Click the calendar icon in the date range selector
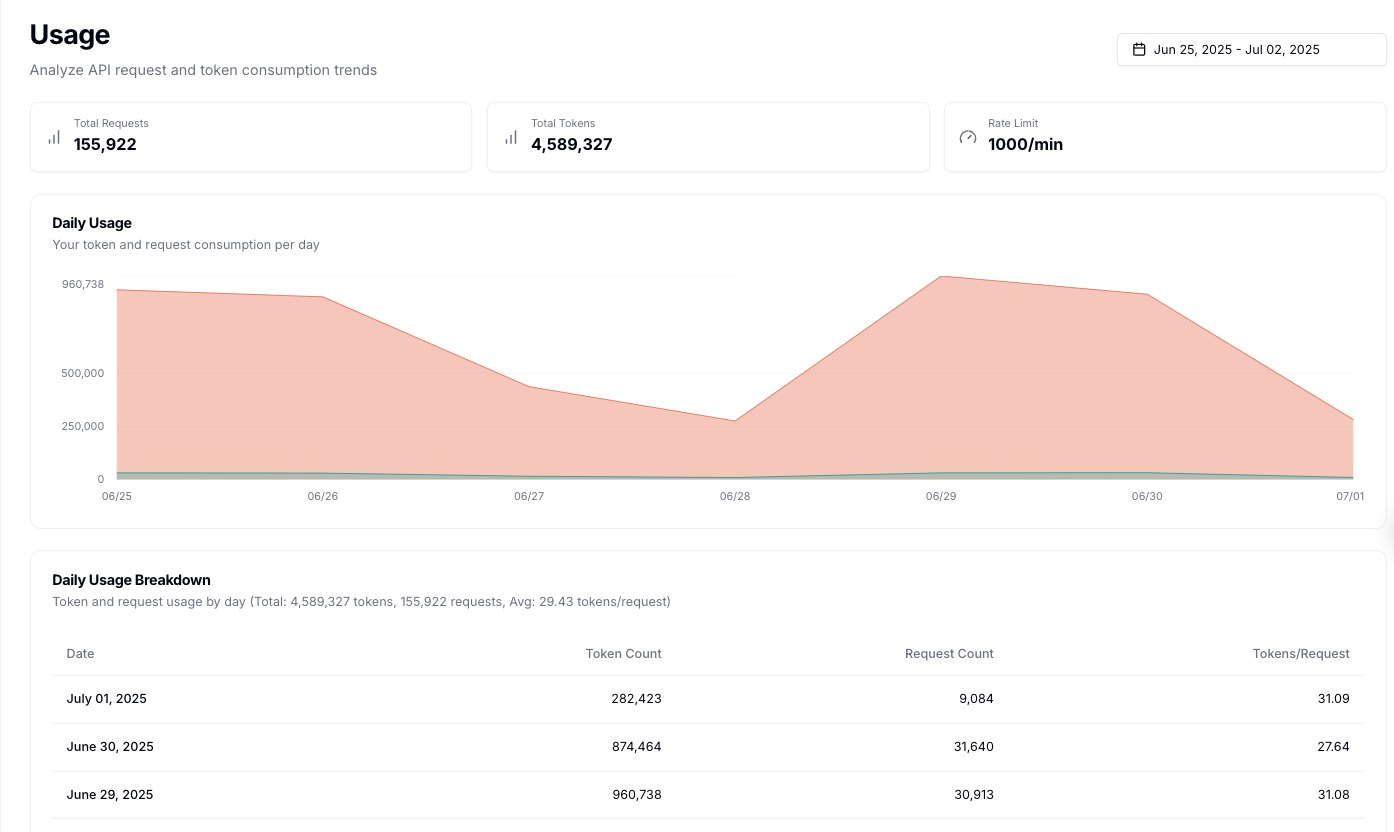The width and height of the screenshot is (1394, 832). click(x=1138, y=49)
